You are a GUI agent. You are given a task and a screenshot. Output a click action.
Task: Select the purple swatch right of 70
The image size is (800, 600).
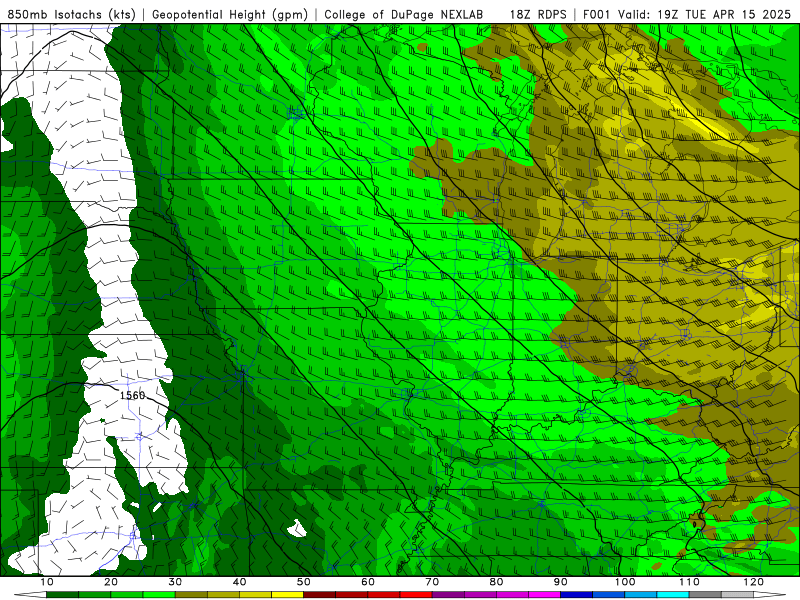[448, 595]
